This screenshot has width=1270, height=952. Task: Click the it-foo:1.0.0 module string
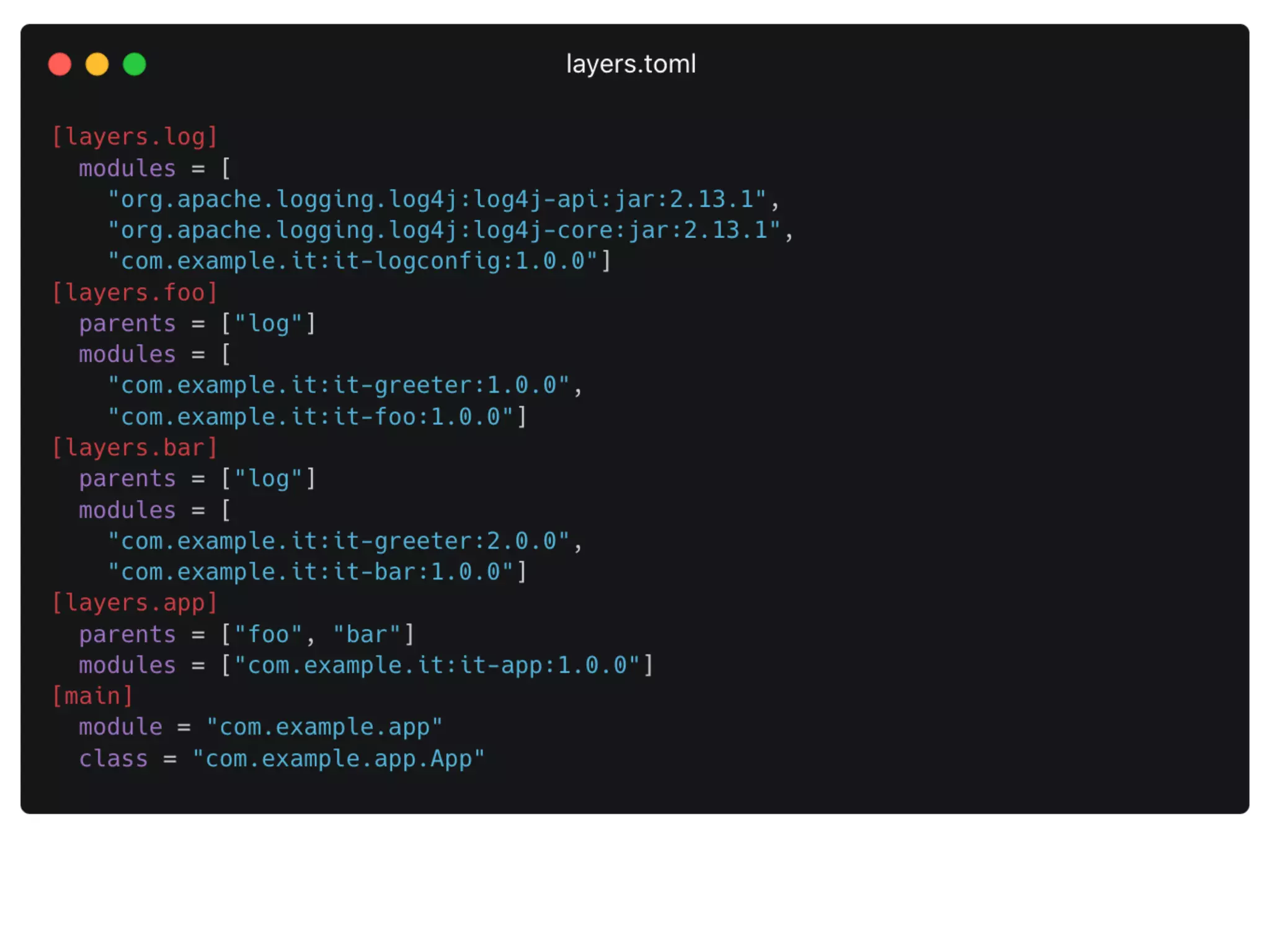[x=310, y=417]
